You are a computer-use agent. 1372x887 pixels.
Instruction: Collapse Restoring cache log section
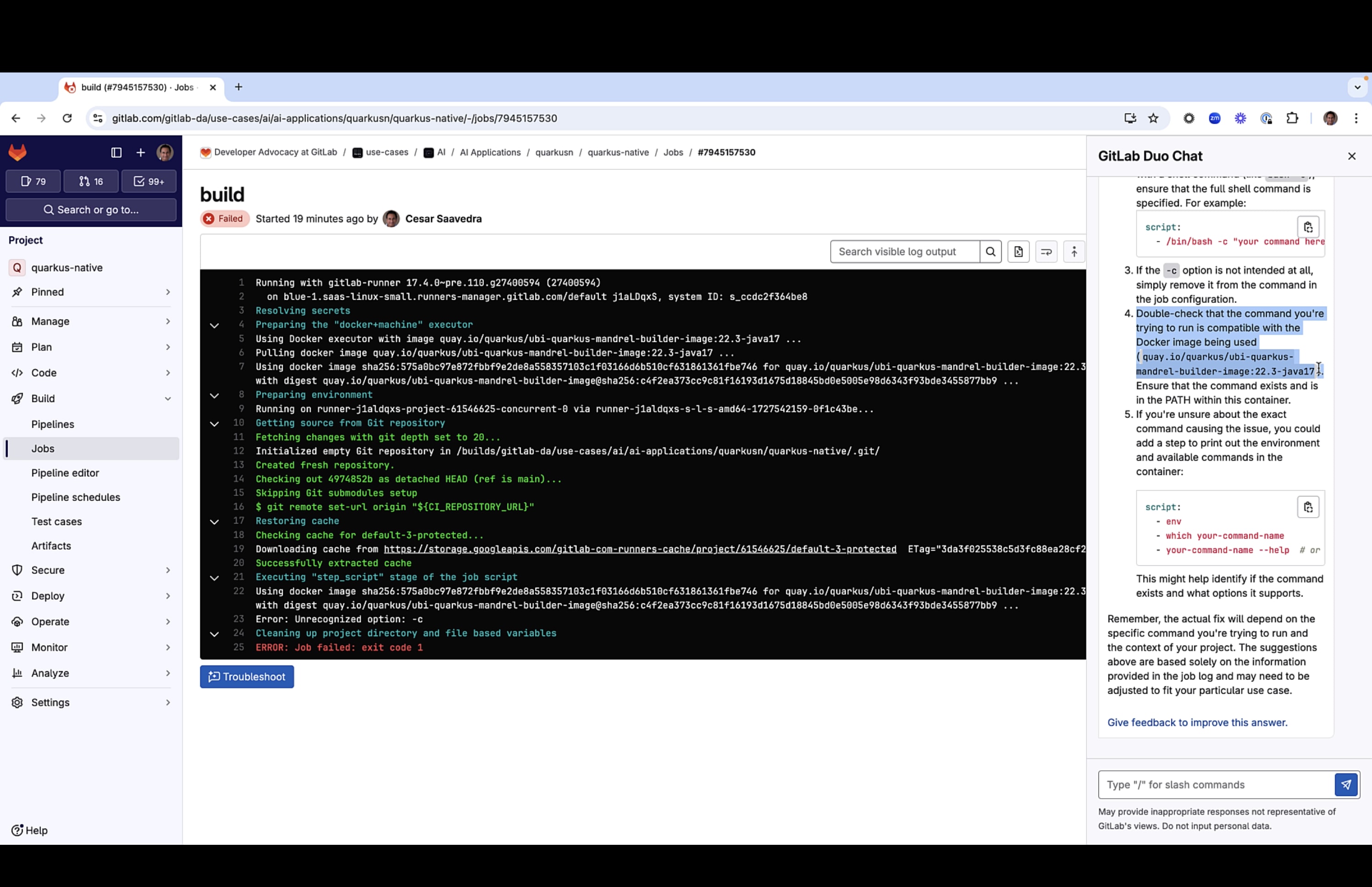coord(214,522)
